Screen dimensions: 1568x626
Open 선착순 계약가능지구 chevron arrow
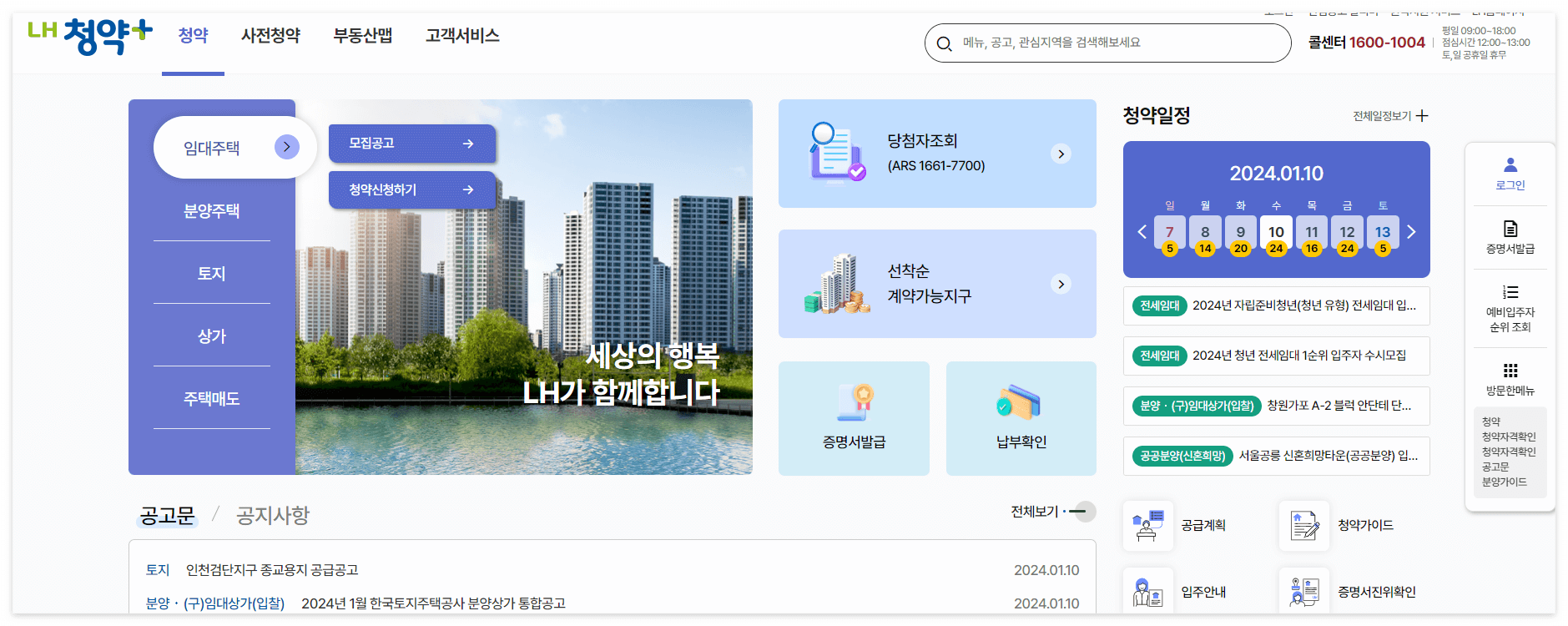point(1061,284)
